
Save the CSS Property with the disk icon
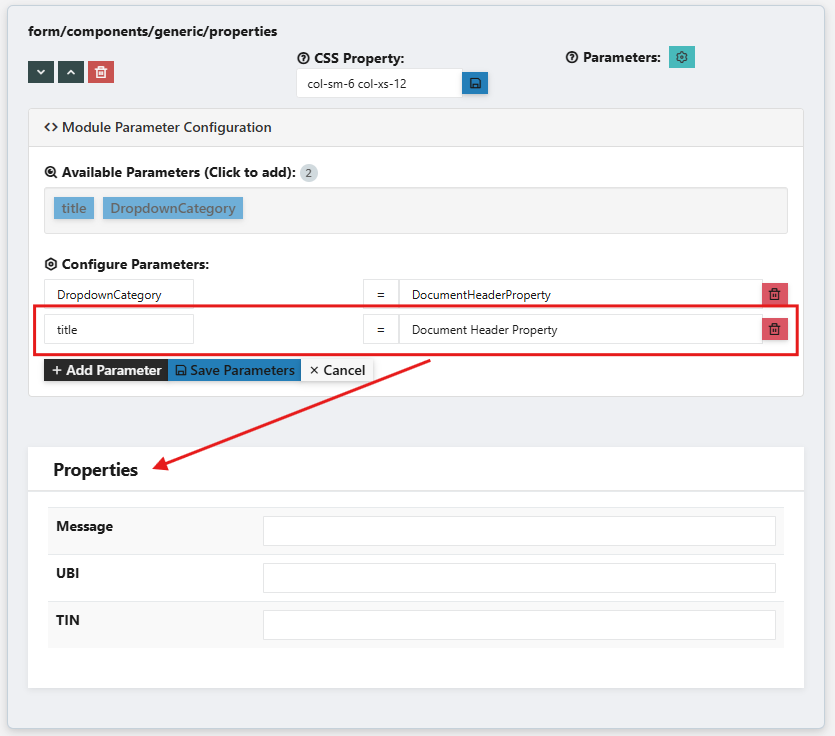pyautogui.click(x=475, y=83)
